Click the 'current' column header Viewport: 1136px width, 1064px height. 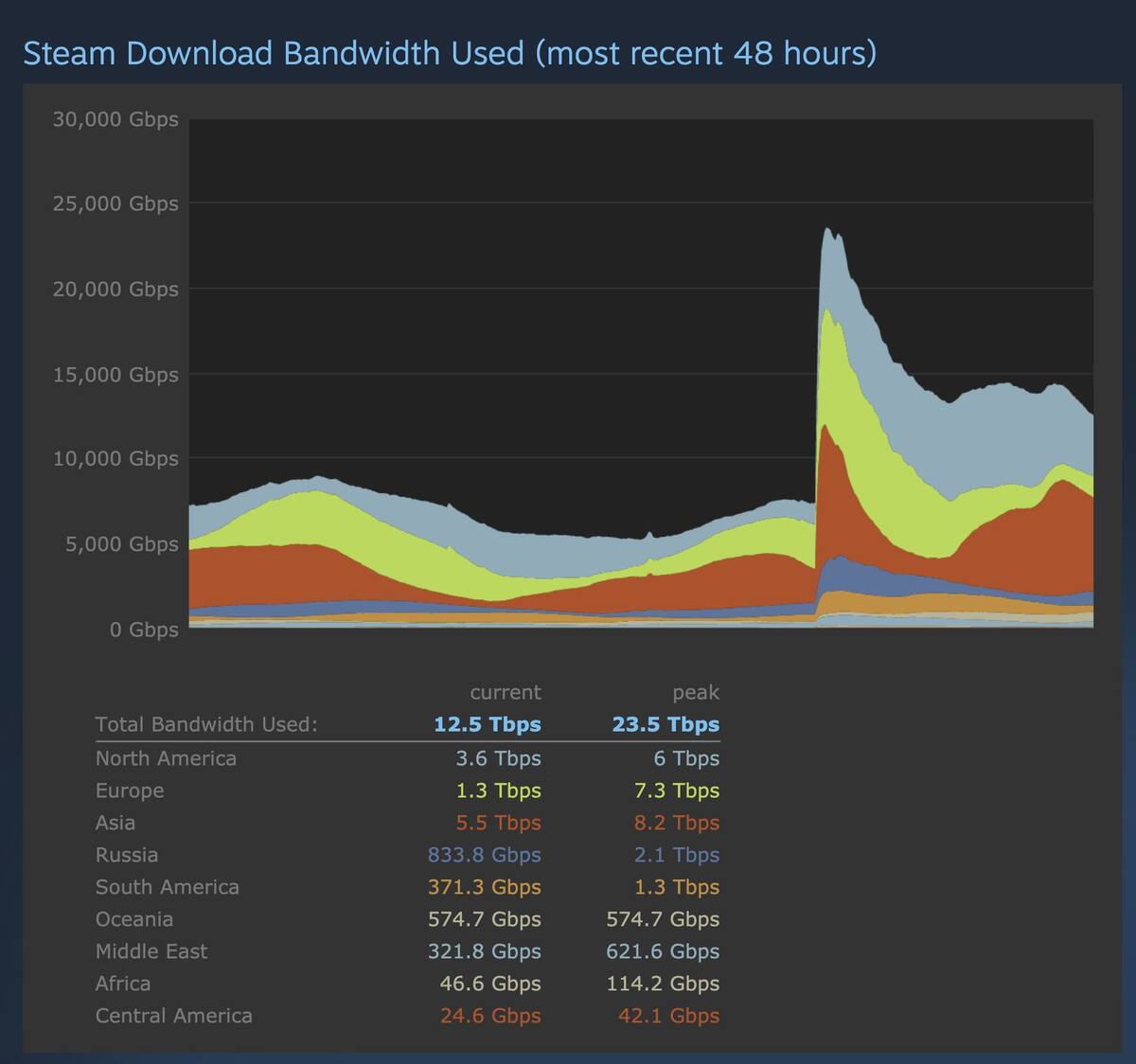[506, 692]
